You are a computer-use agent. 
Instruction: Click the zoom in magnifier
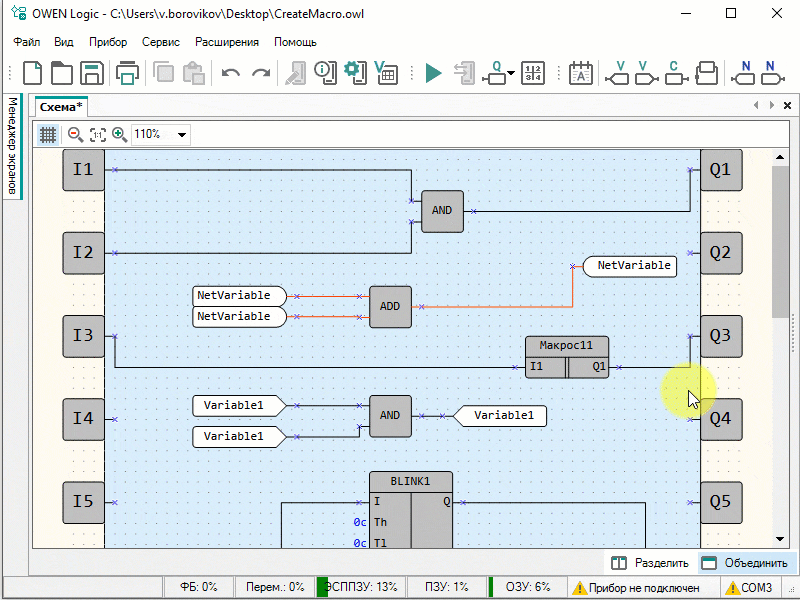[x=119, y=134]
